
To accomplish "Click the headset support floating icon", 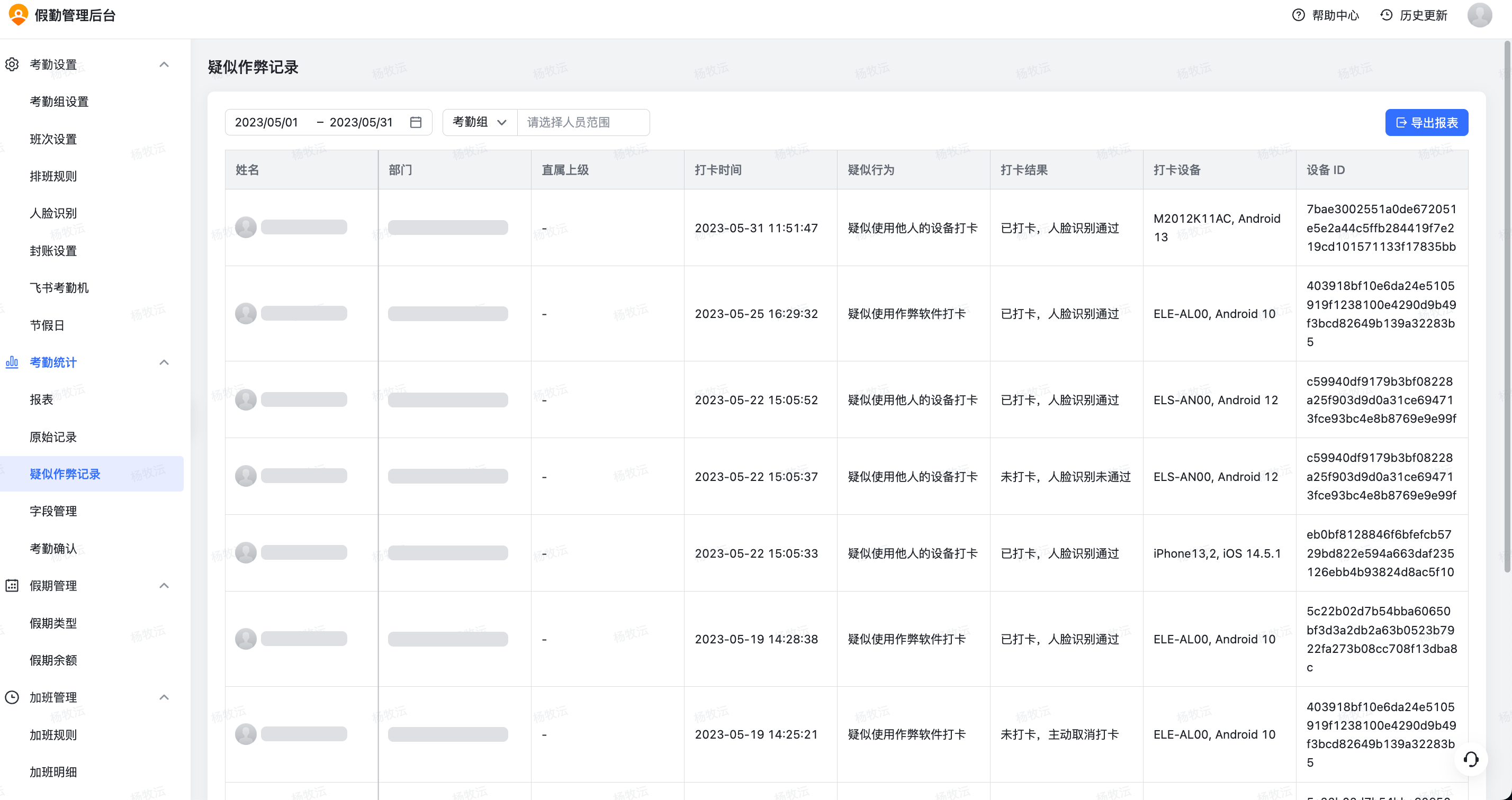I will tap(1471, 760).
